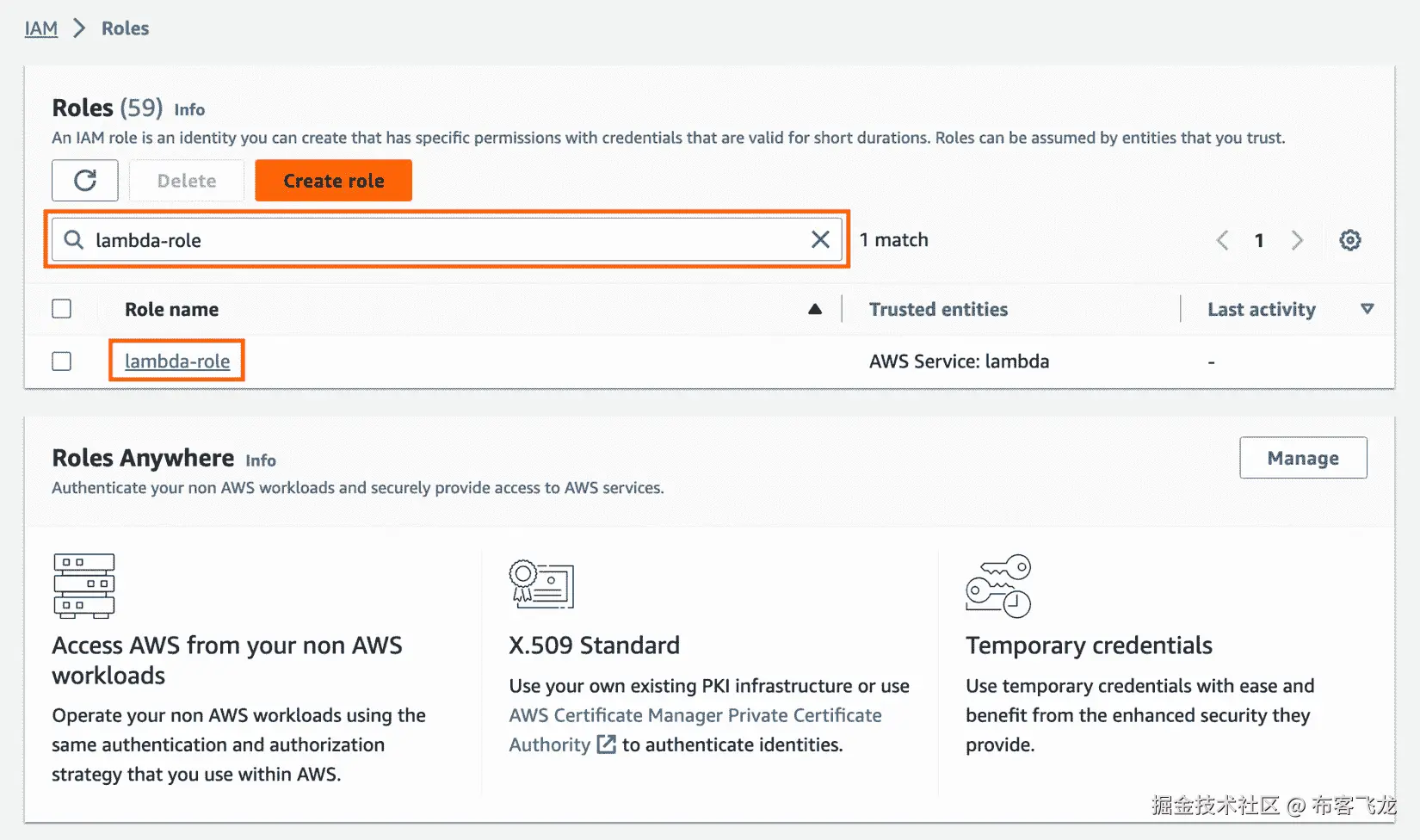The width and height of the screenshot is (1420, 840).
Task: Click the X.509 certificate icon
Action: click(x=541, y=584)
